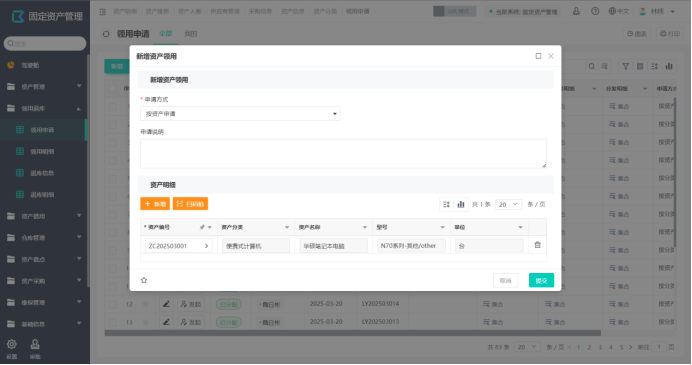Image resolution: width=692 pixels, height=365 pixels.
Task: Click the refresh icon beside 领用申请 title
Action: pos(106,34)
